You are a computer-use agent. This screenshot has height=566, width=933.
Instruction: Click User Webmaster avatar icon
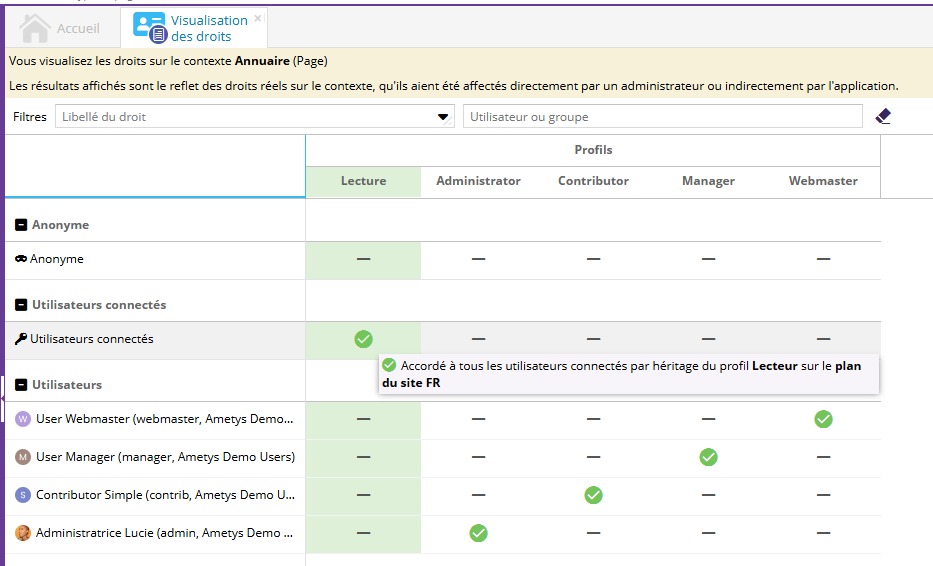(23, 419)
